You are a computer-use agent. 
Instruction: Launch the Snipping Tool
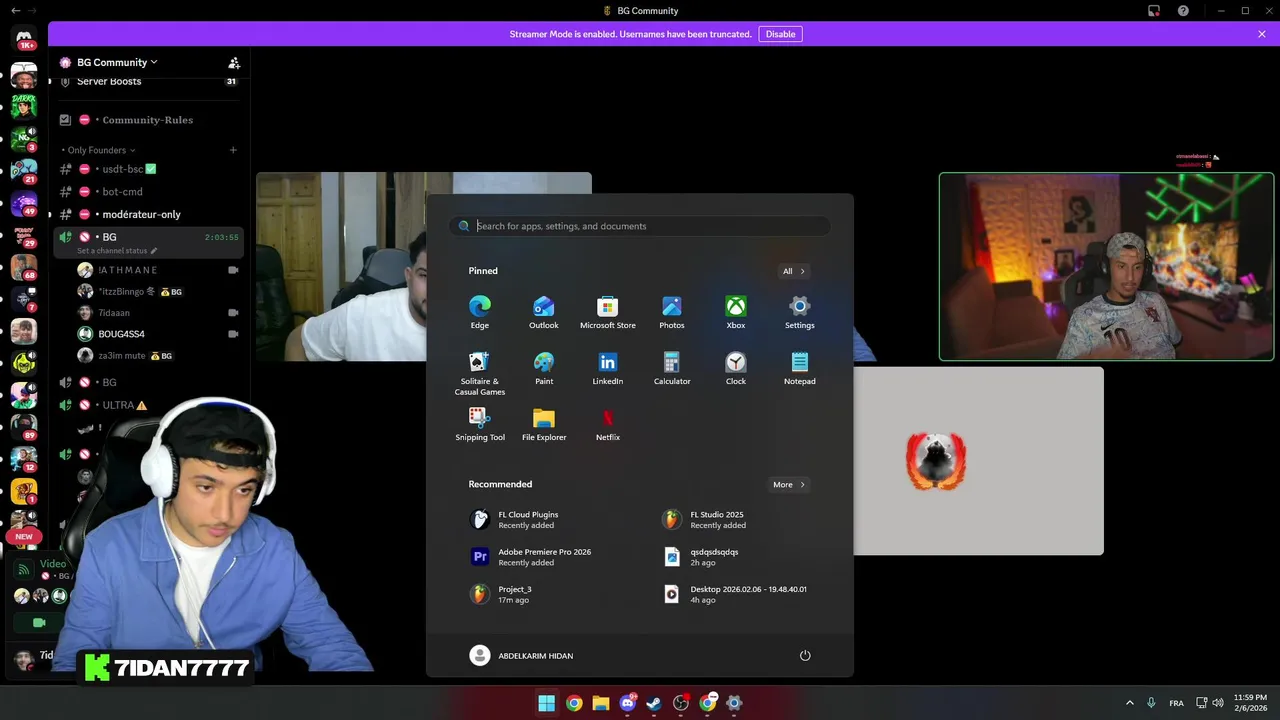(x=480, y=424)
